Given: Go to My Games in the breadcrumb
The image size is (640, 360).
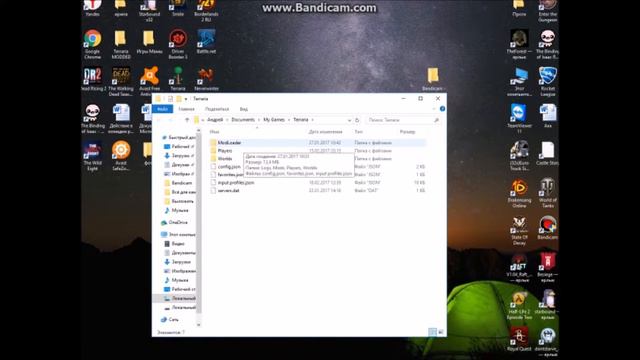Looking at the screenshot, I should (x=274, y=120).
